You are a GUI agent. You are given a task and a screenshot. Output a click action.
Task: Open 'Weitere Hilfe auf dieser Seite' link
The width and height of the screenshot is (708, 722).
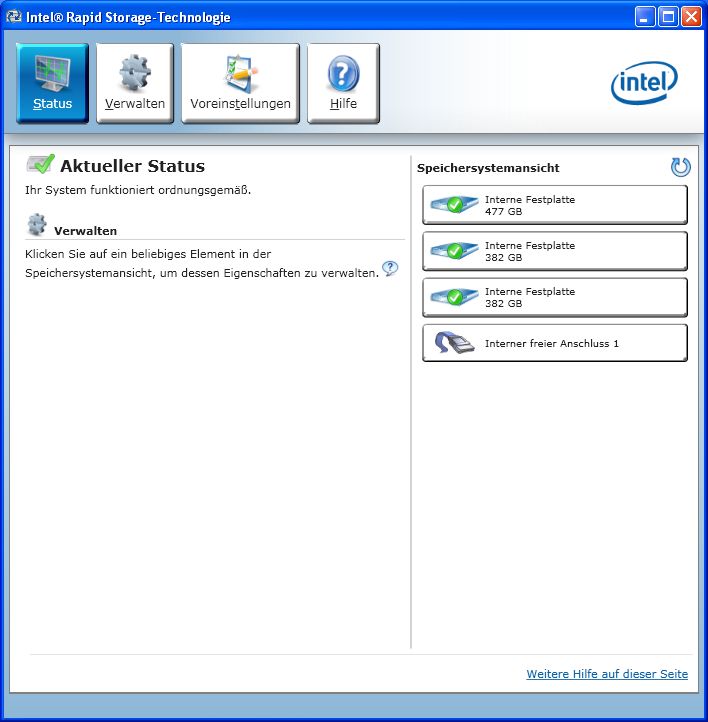[607, 674]
